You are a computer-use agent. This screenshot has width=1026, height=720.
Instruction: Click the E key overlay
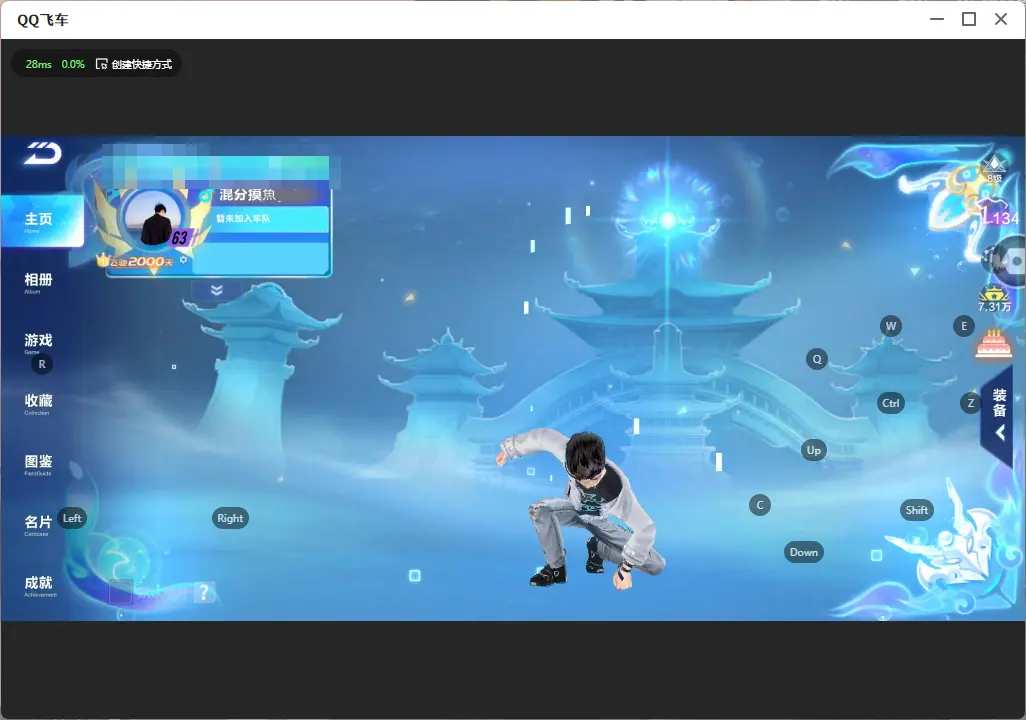(x=964, y=326)
